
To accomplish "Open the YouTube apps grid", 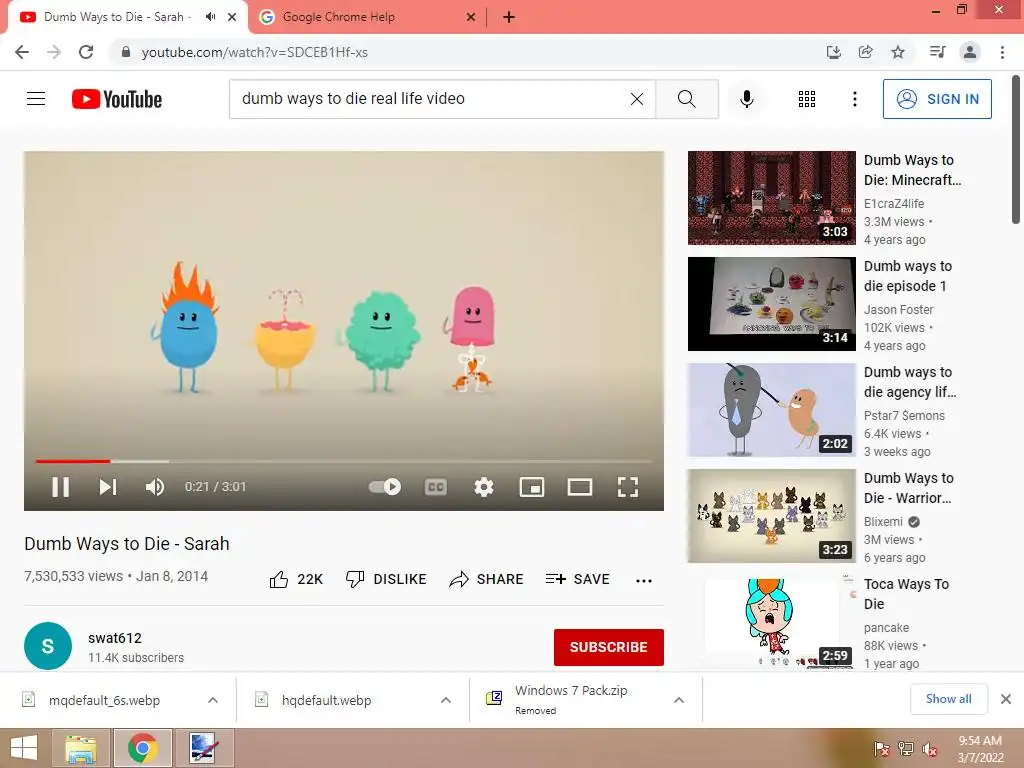I will [807, 99].
